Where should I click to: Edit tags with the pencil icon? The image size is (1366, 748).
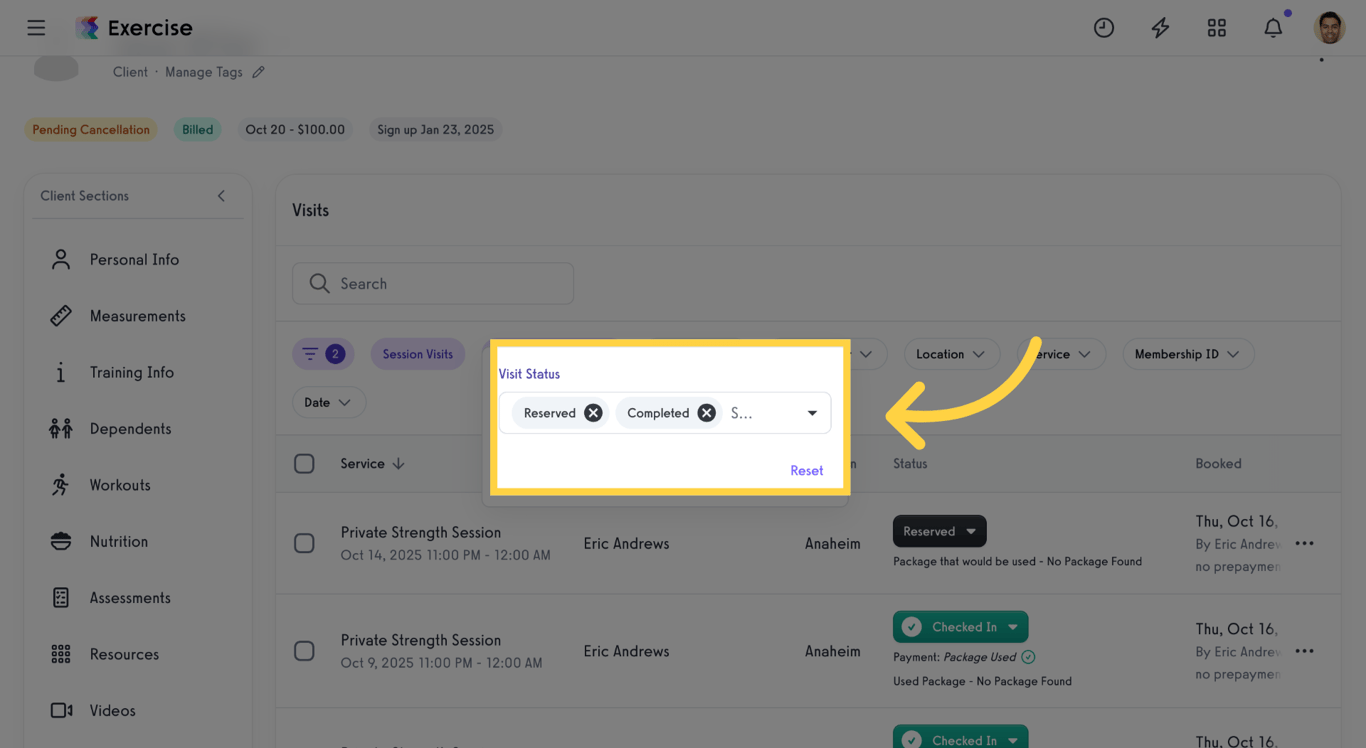(259, 72)
